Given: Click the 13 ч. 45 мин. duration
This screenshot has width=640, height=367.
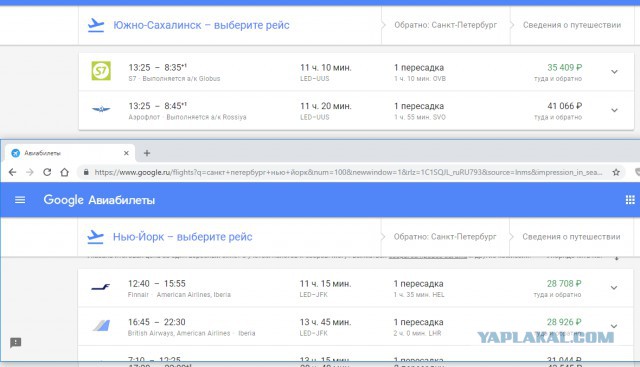Looking at the screenshot, I should pyautogui.click(x=325, y=322).
